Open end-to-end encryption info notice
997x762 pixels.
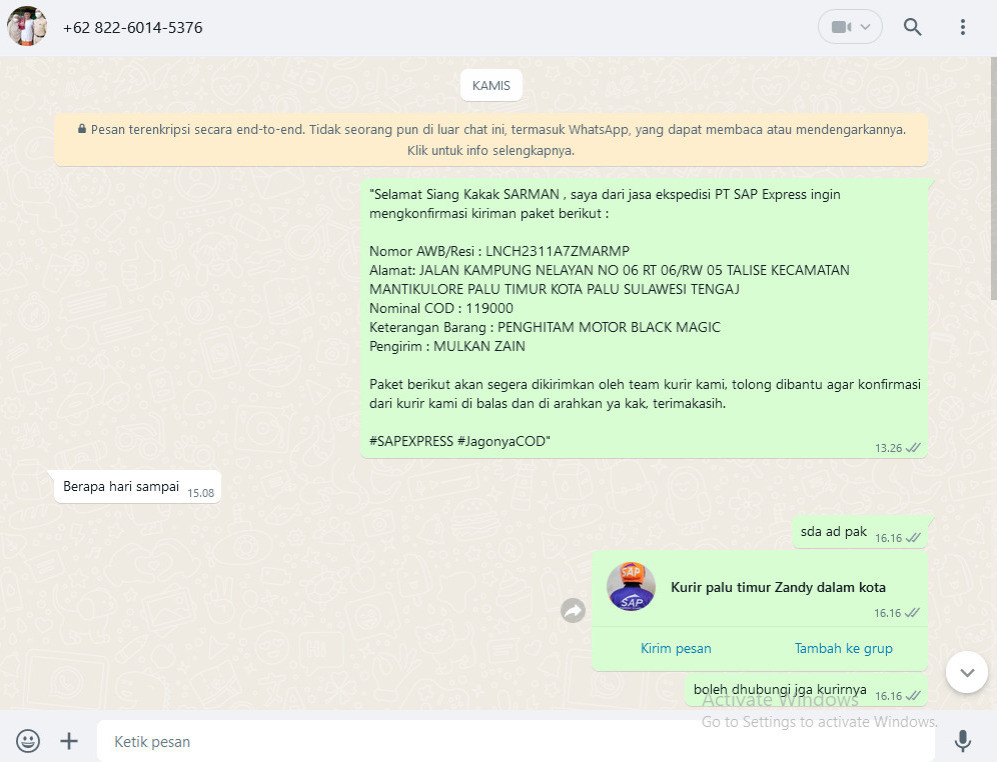tap(491, 140)
